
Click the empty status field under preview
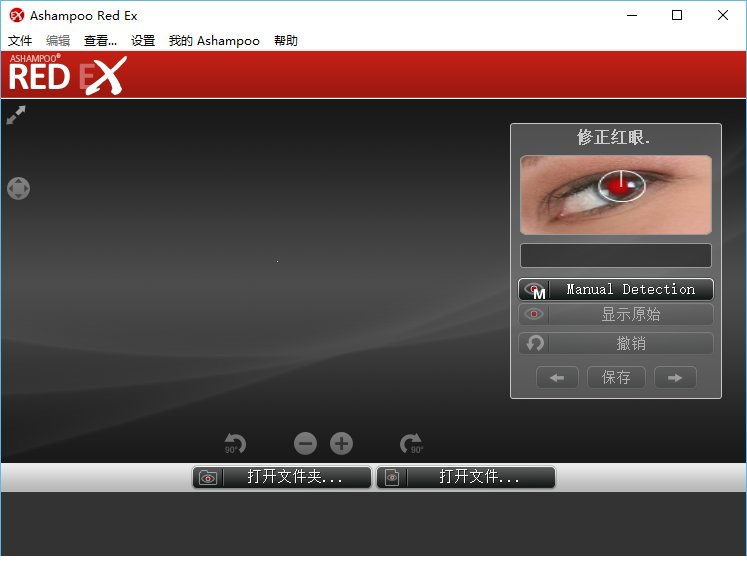coord(616,256)
